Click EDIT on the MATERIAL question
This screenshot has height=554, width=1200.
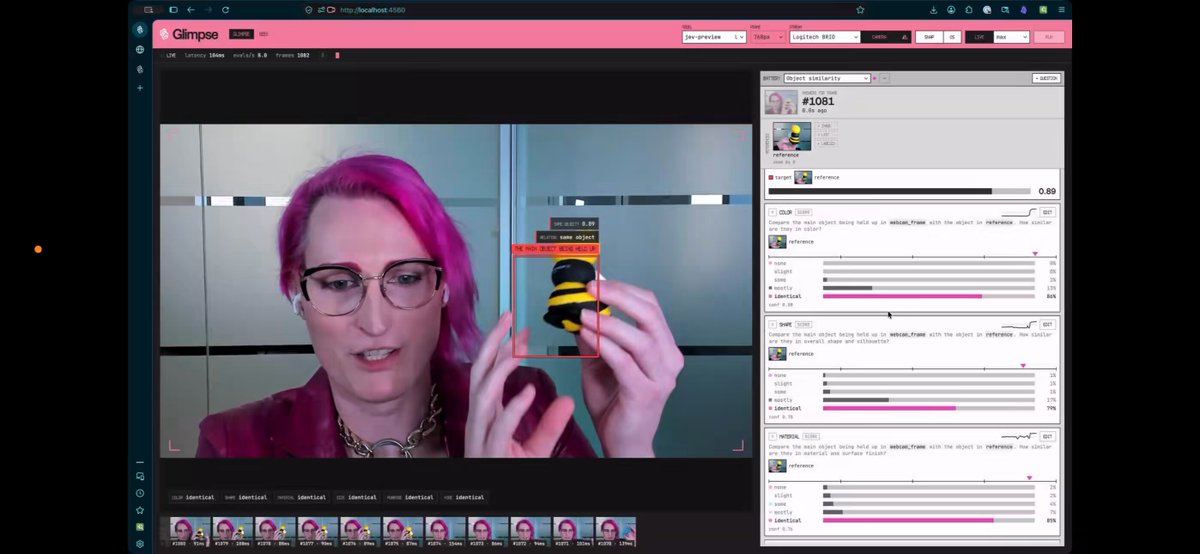(x=1047, y=436)
